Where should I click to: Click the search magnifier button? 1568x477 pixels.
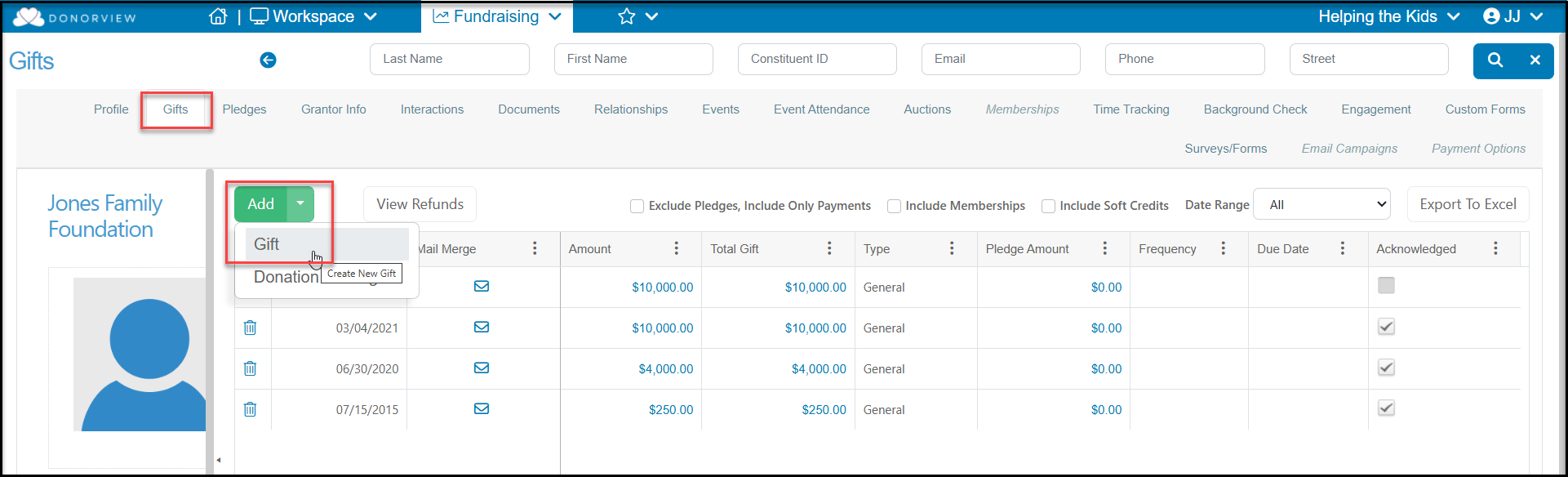pyautogui.click(x=1495, y=60)
